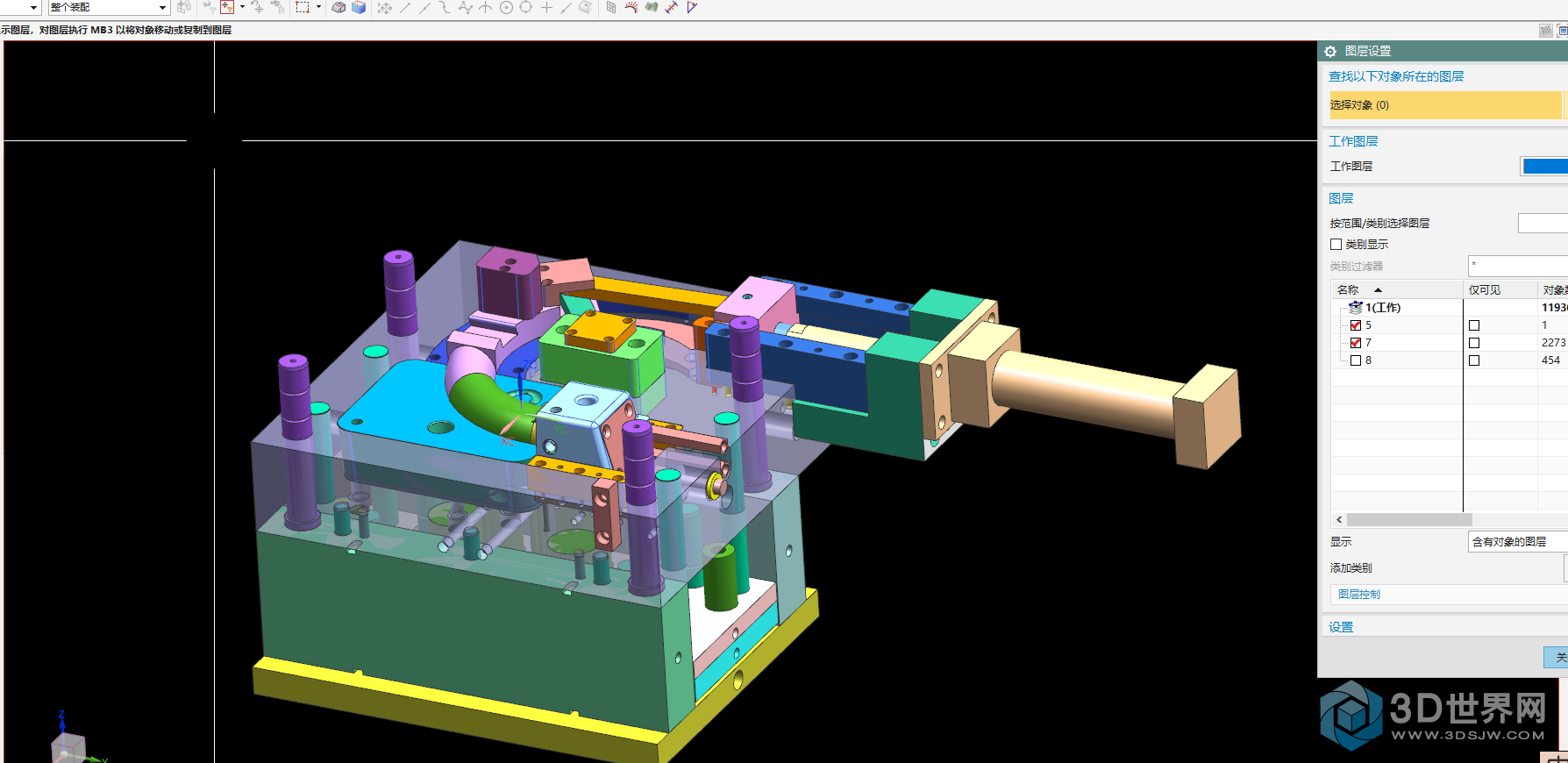This screenshot has height=763, width=1568.
Task: Click the green face analysis icon
Action: [x=652, y=7]
